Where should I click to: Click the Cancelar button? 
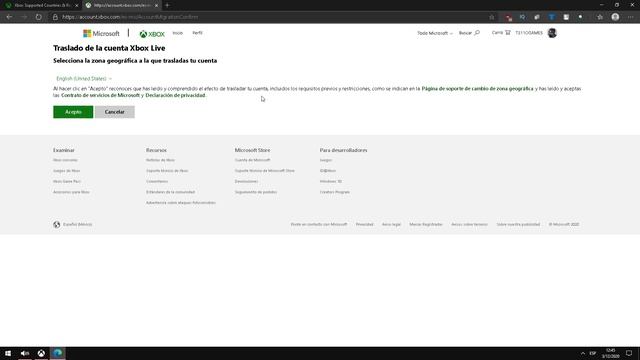coord(115,112)
